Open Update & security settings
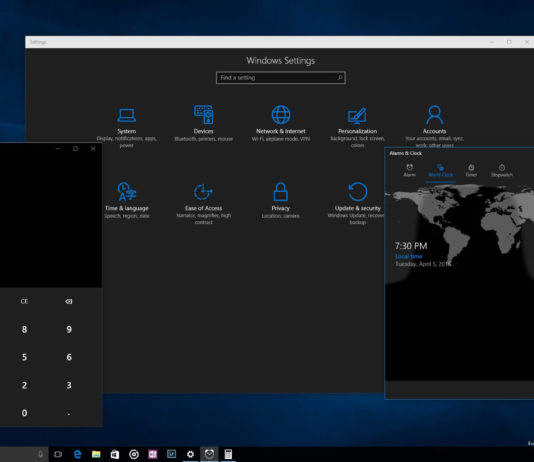 coord(357,204)
